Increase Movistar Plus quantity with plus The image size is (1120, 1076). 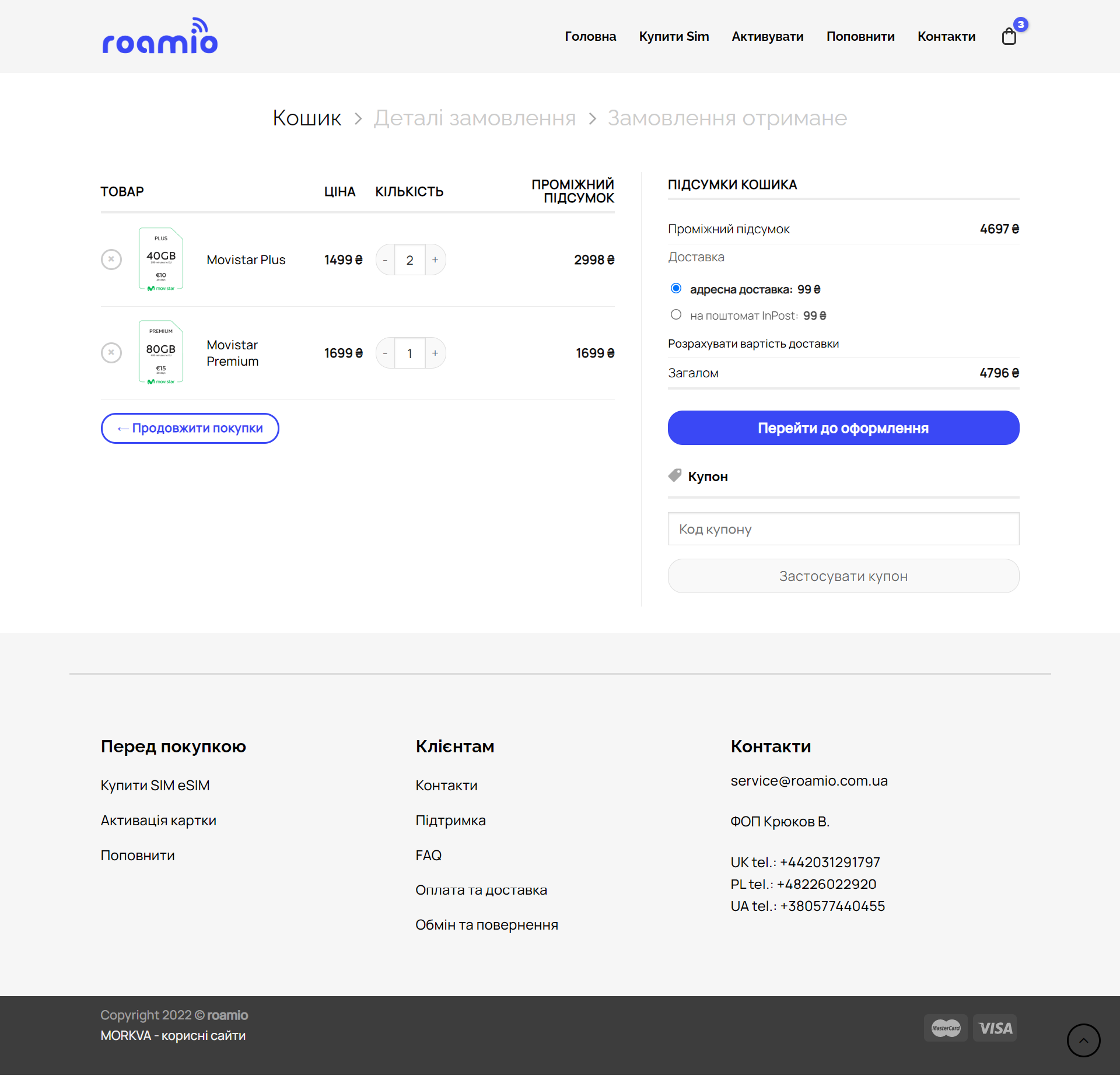[x=435, y=260]
